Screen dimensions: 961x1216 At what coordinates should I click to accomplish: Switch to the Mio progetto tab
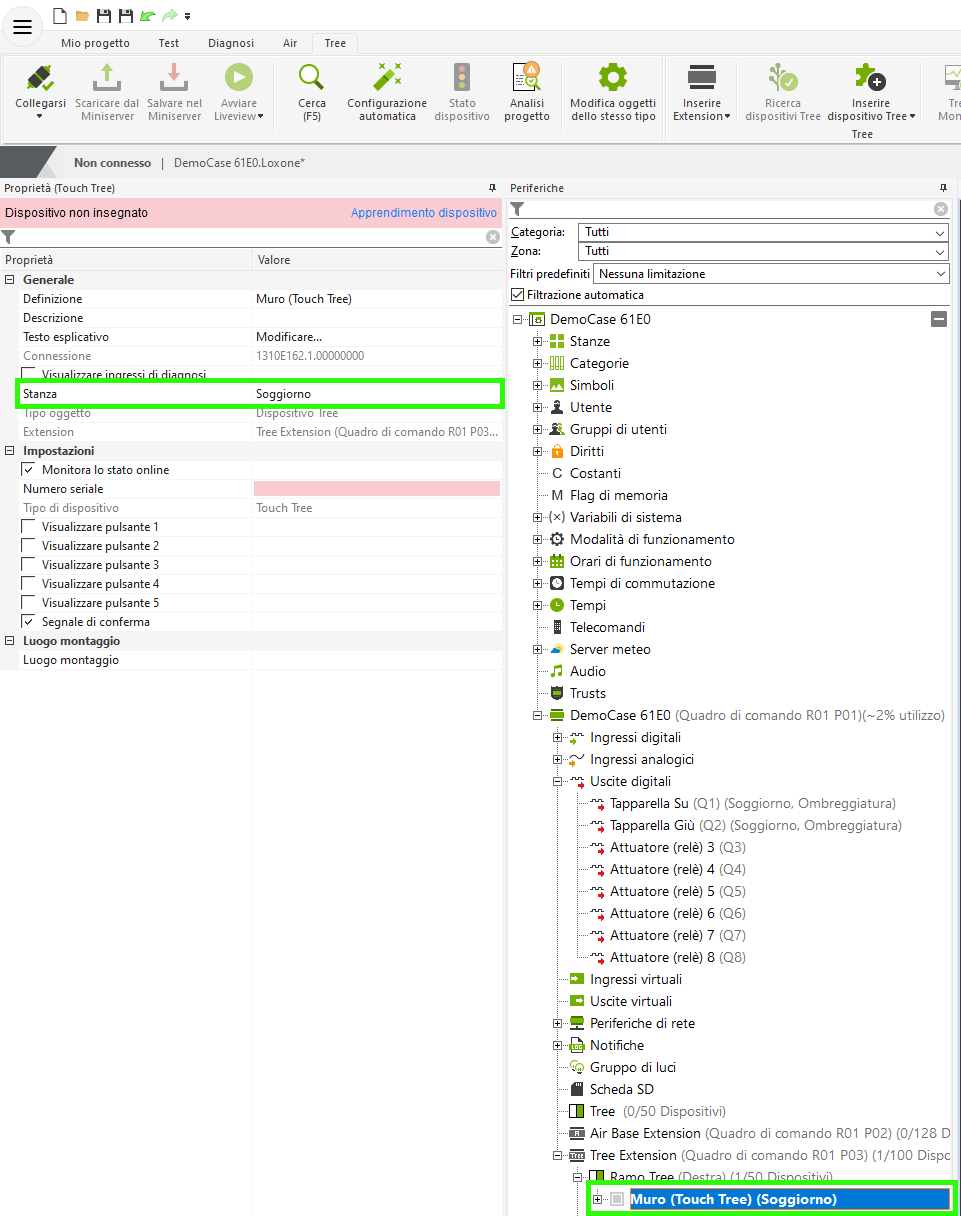coord(95,43)
